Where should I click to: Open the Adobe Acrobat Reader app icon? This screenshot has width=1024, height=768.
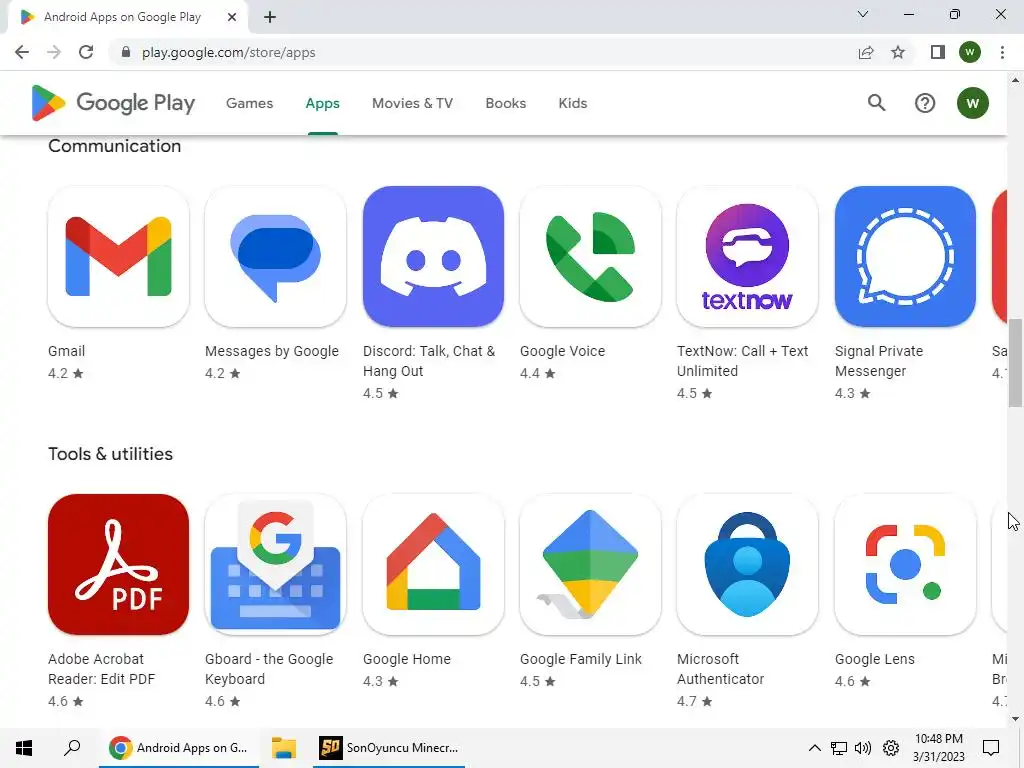[118, 564]
